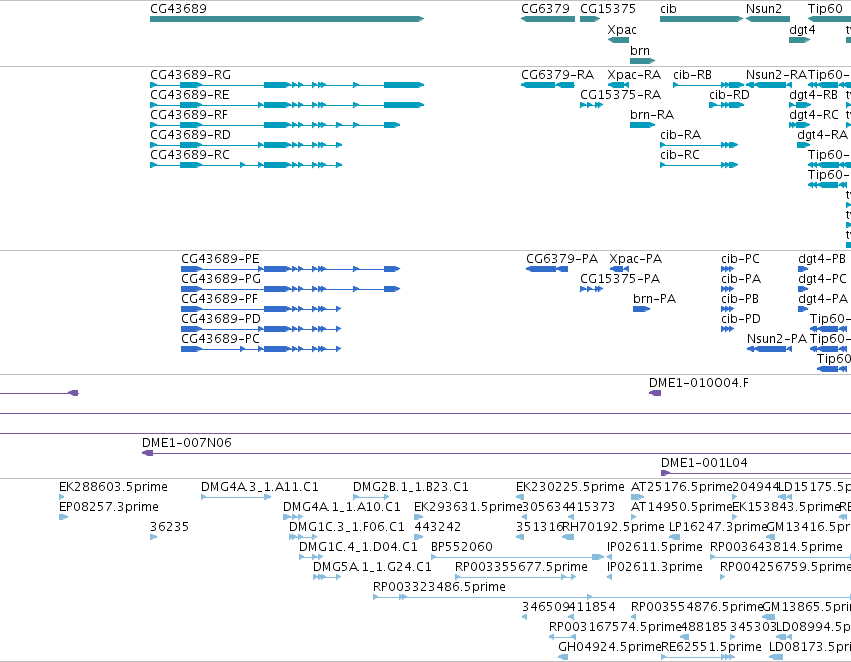Click the CG6379-PA protein feature
This screenshot has height=662, width=851.
pyautogui.click(x=547, y=269)
